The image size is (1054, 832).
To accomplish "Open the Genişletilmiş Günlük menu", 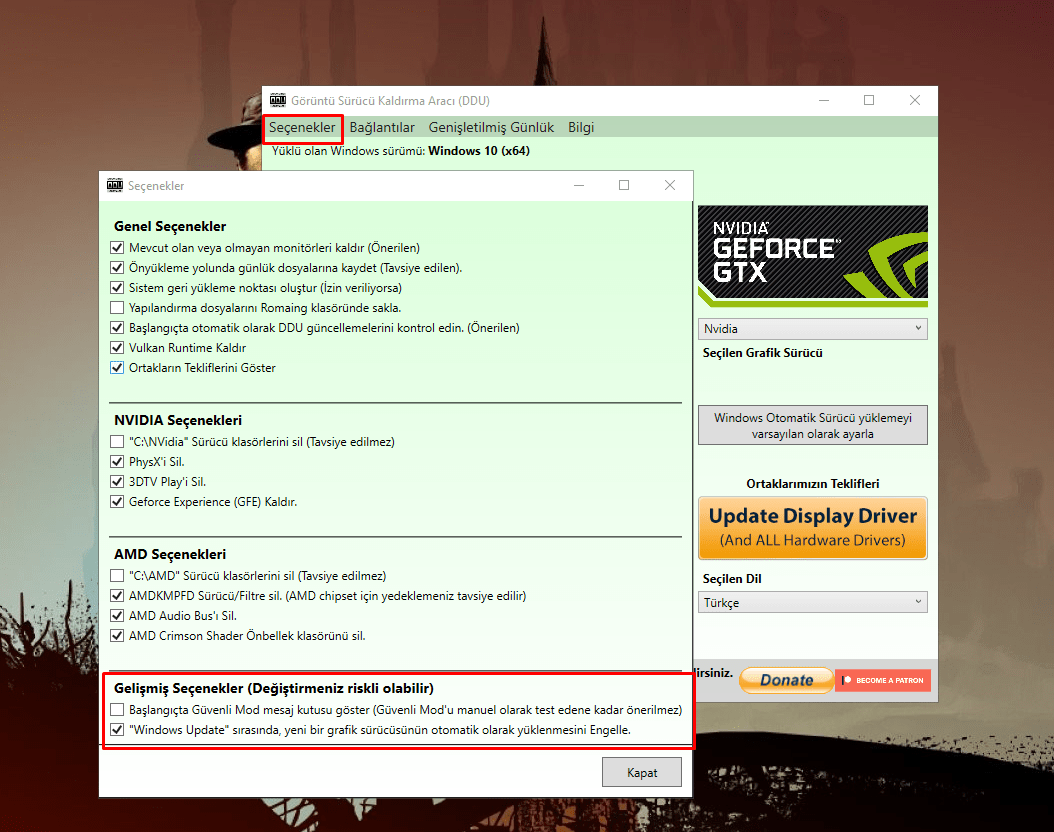I will coord(491,128).
